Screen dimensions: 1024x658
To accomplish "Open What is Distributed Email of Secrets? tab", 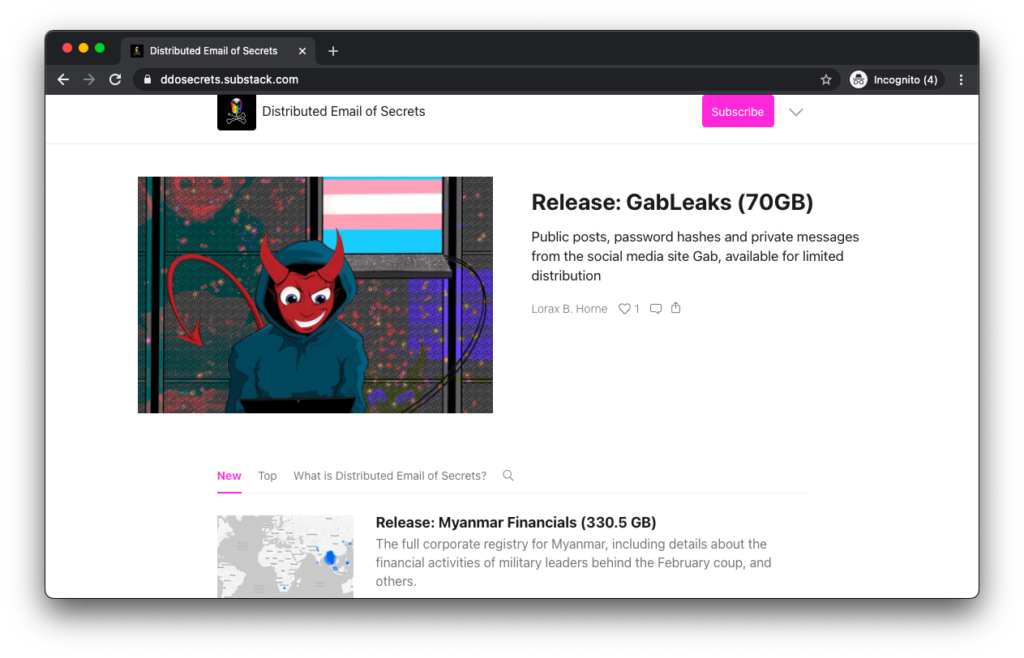I will (390, 476).
